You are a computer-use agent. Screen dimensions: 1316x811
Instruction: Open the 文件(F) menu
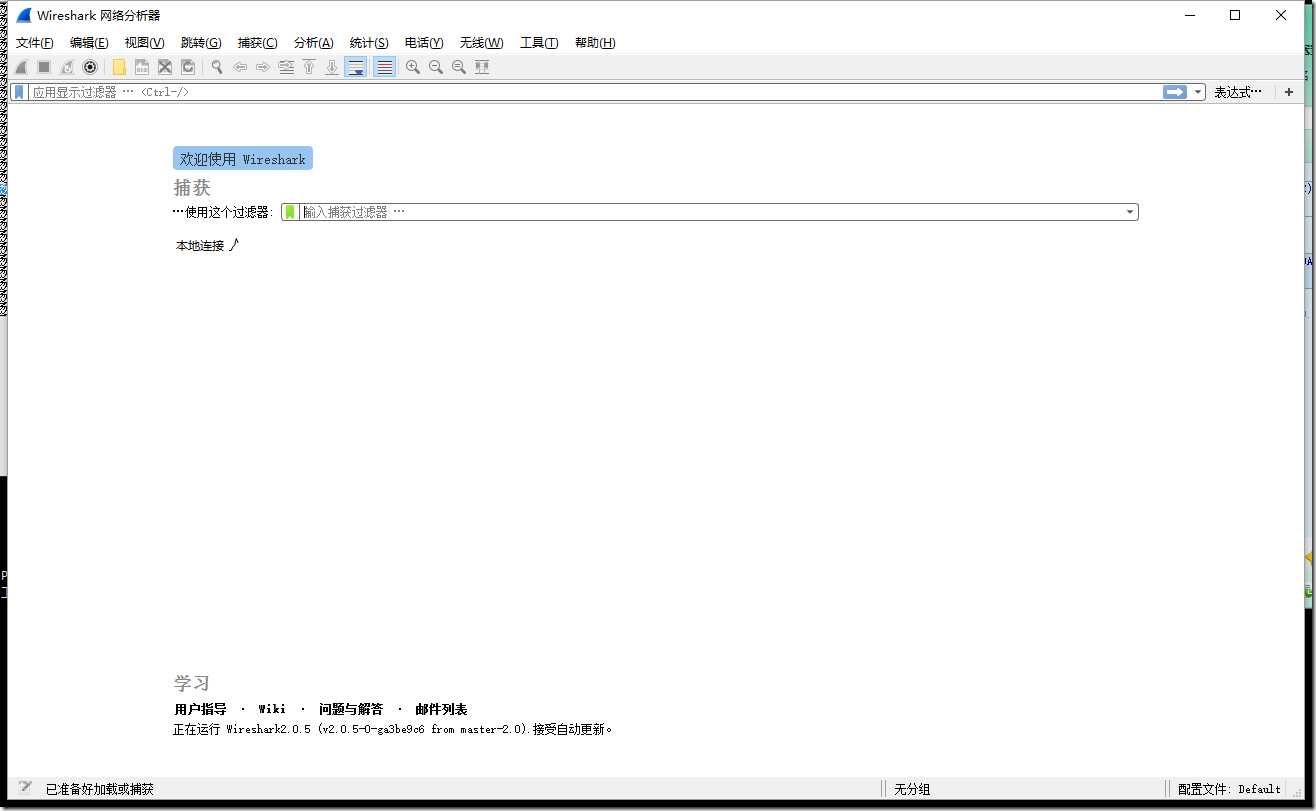click(35, 43)
